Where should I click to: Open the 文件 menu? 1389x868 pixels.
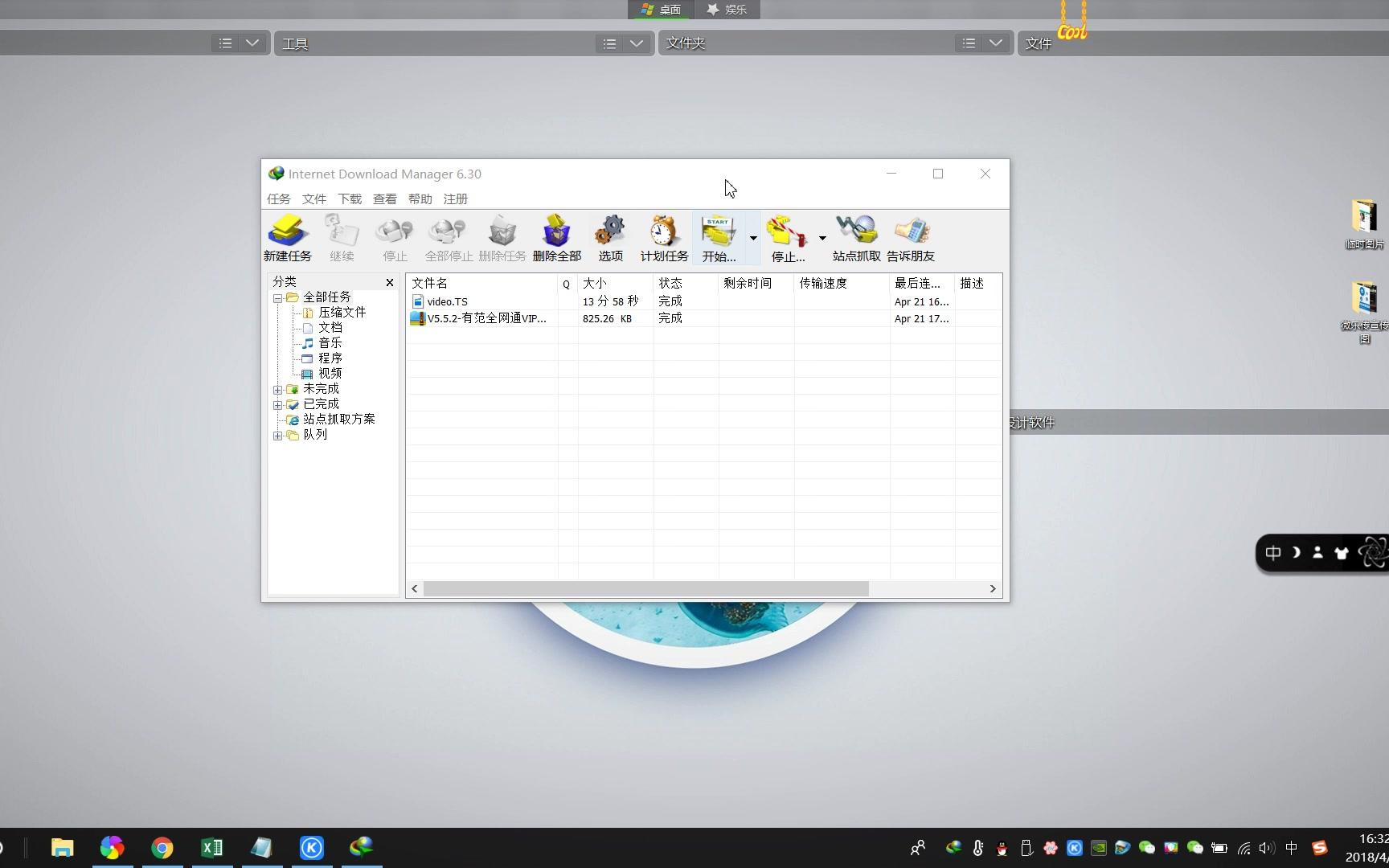click(314, 199)
